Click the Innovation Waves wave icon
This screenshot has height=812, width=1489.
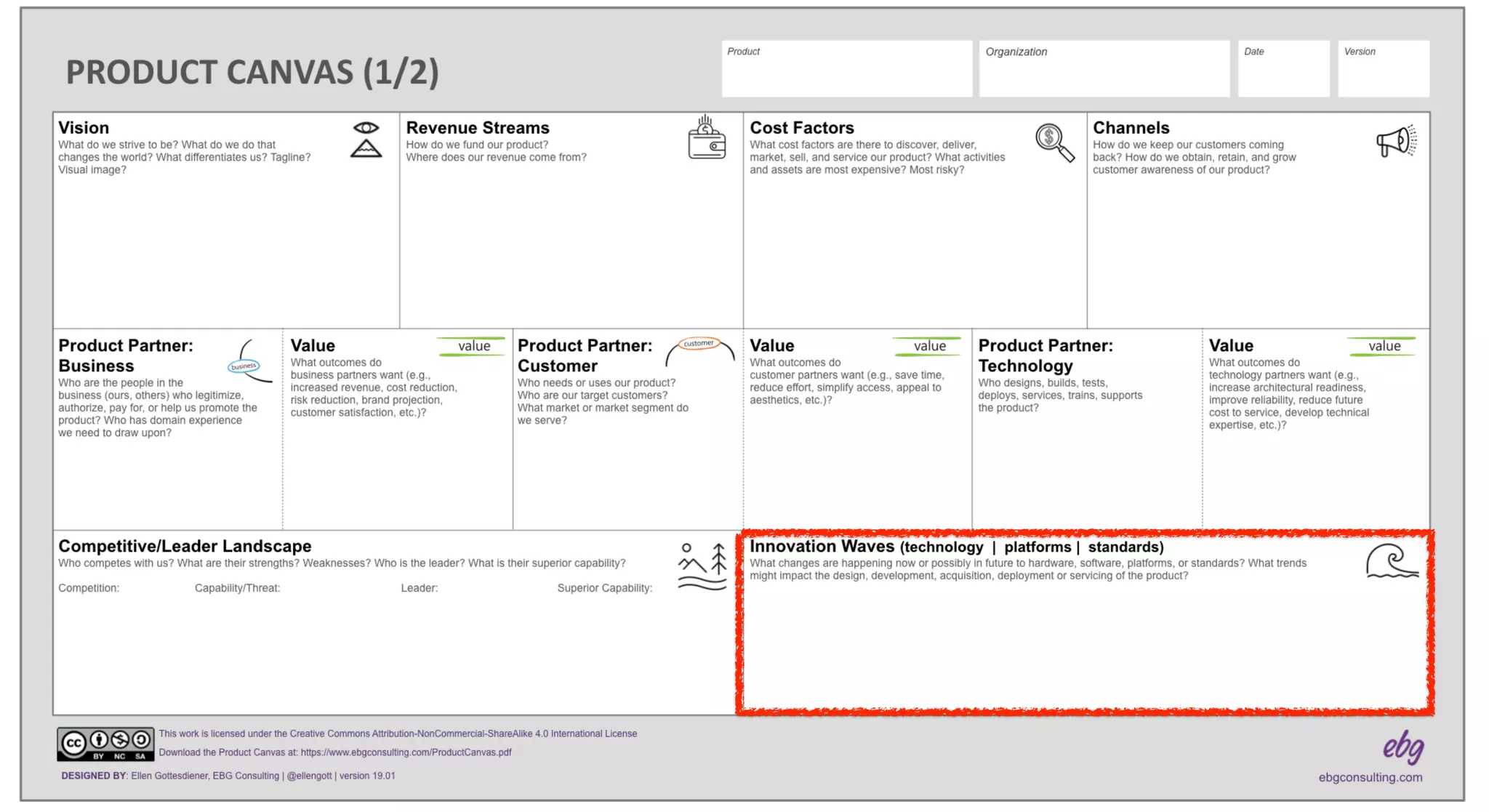[1392, 561]
